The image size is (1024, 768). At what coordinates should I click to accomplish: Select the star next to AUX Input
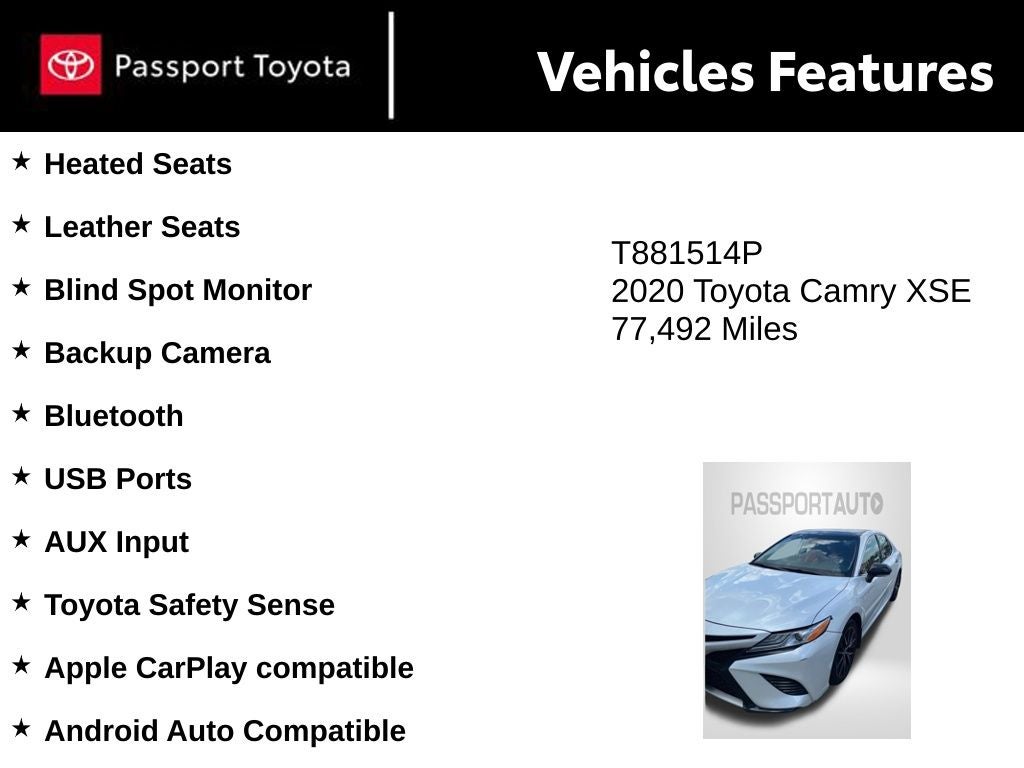point(21,539)
